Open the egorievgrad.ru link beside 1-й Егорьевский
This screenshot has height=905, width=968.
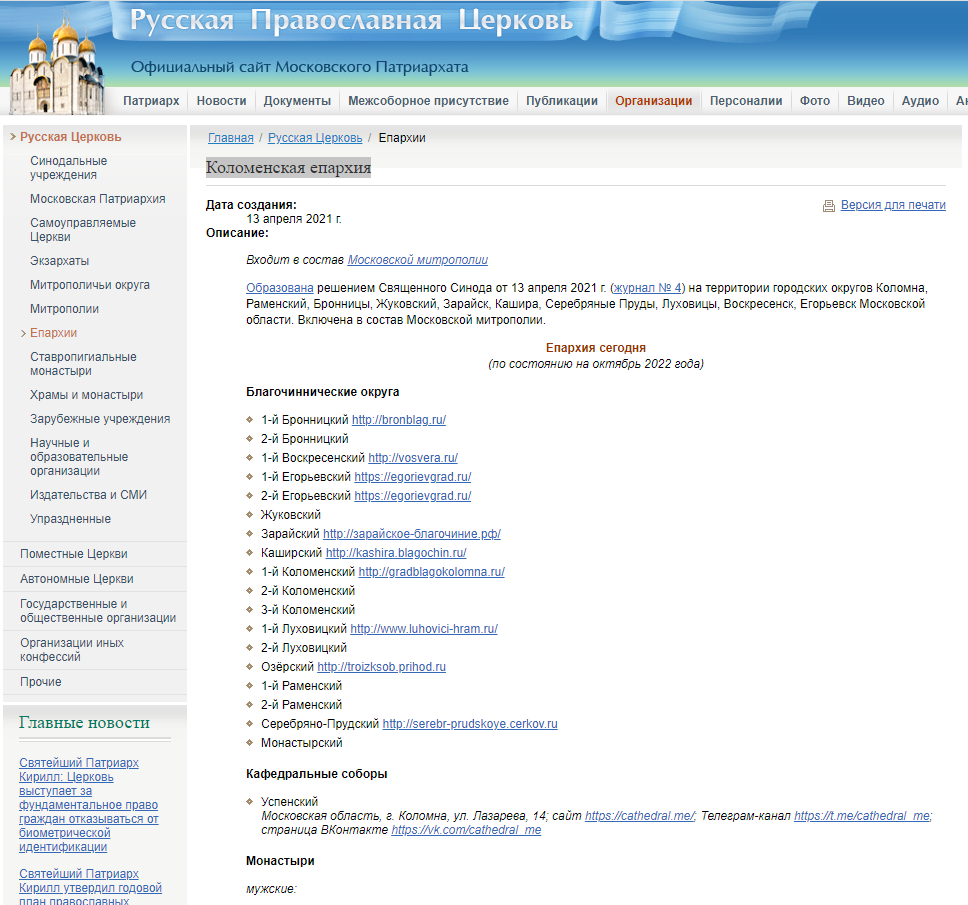click(412, 477)
